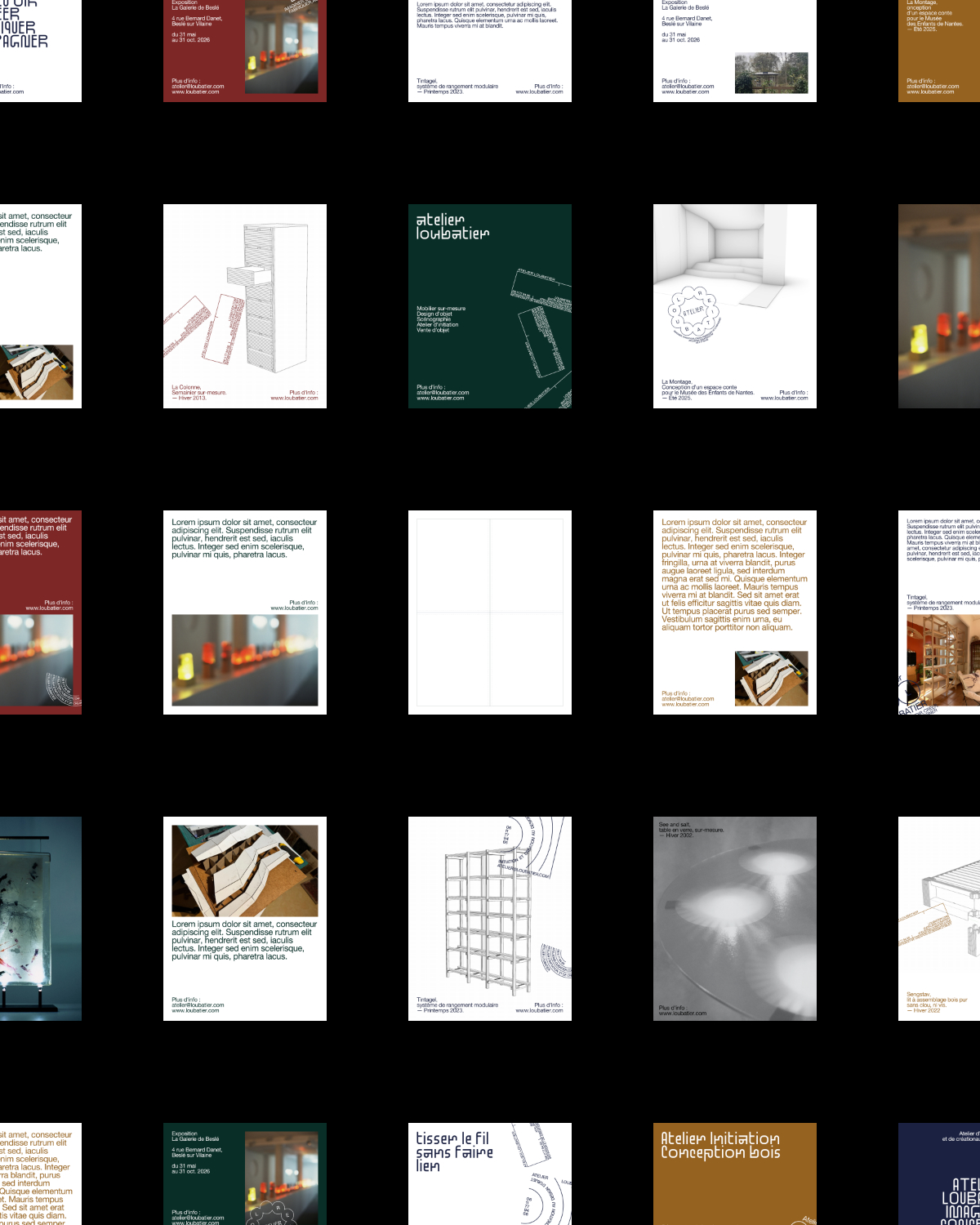The image size is (980, 1225).
Task: Select the Tintagel shelf line-drawing poster
Action: click(490, 919)
